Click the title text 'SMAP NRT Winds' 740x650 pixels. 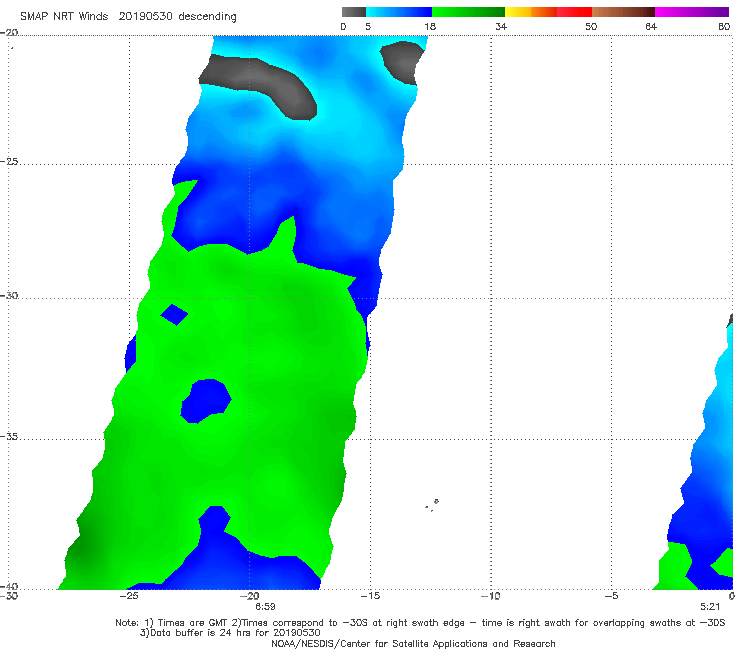click(x=64, y=16)
